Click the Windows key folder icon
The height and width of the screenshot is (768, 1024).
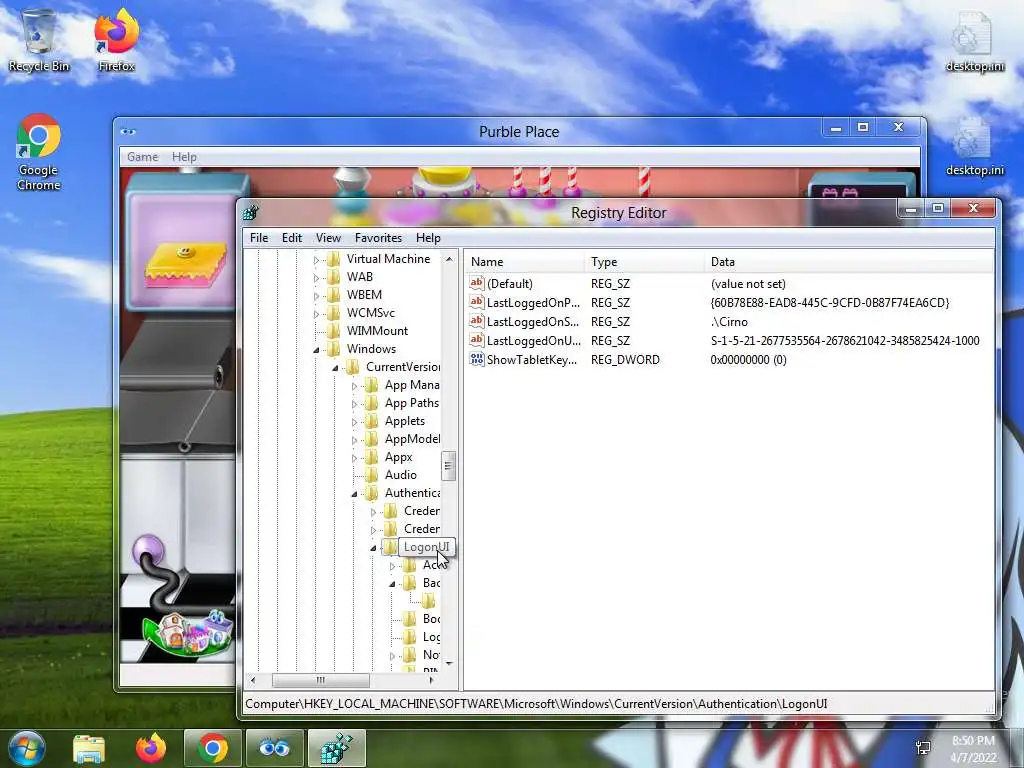334,349
